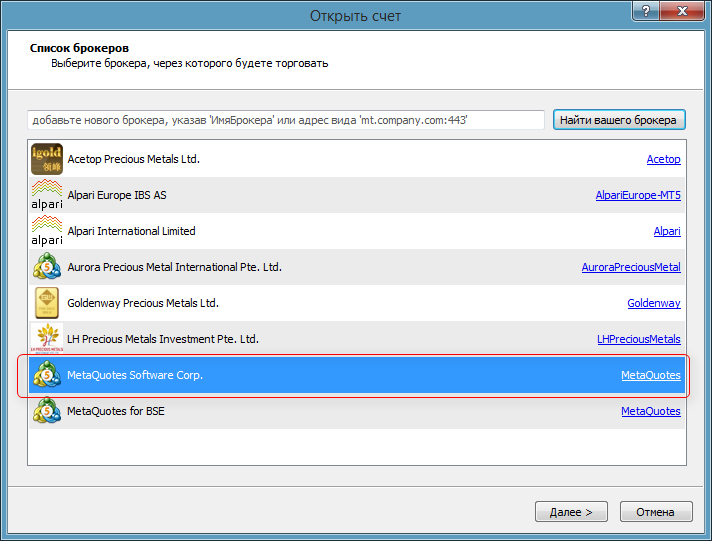Select Alpari International Limited broker name
712x541 pixels.
131,231
